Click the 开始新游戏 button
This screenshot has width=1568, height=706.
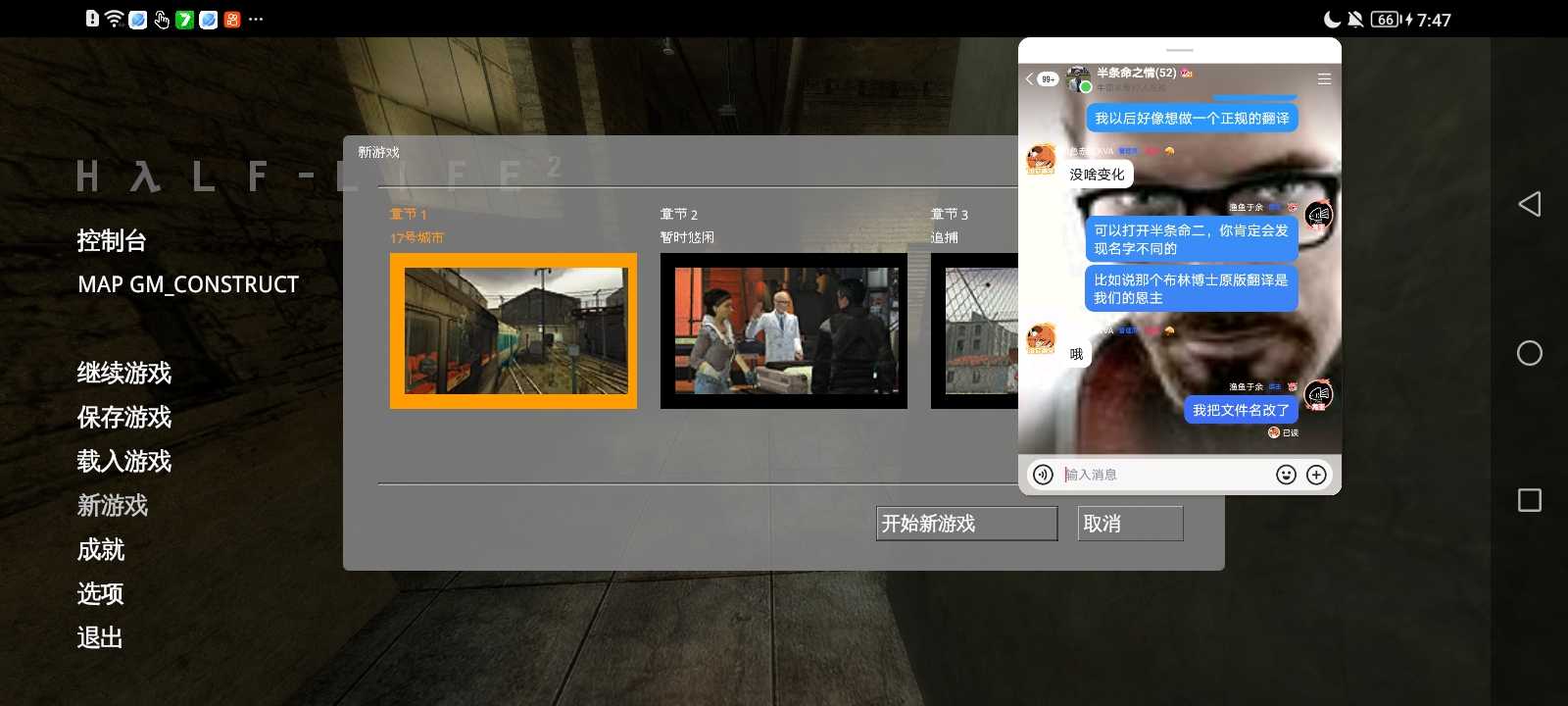pos(967,524)
